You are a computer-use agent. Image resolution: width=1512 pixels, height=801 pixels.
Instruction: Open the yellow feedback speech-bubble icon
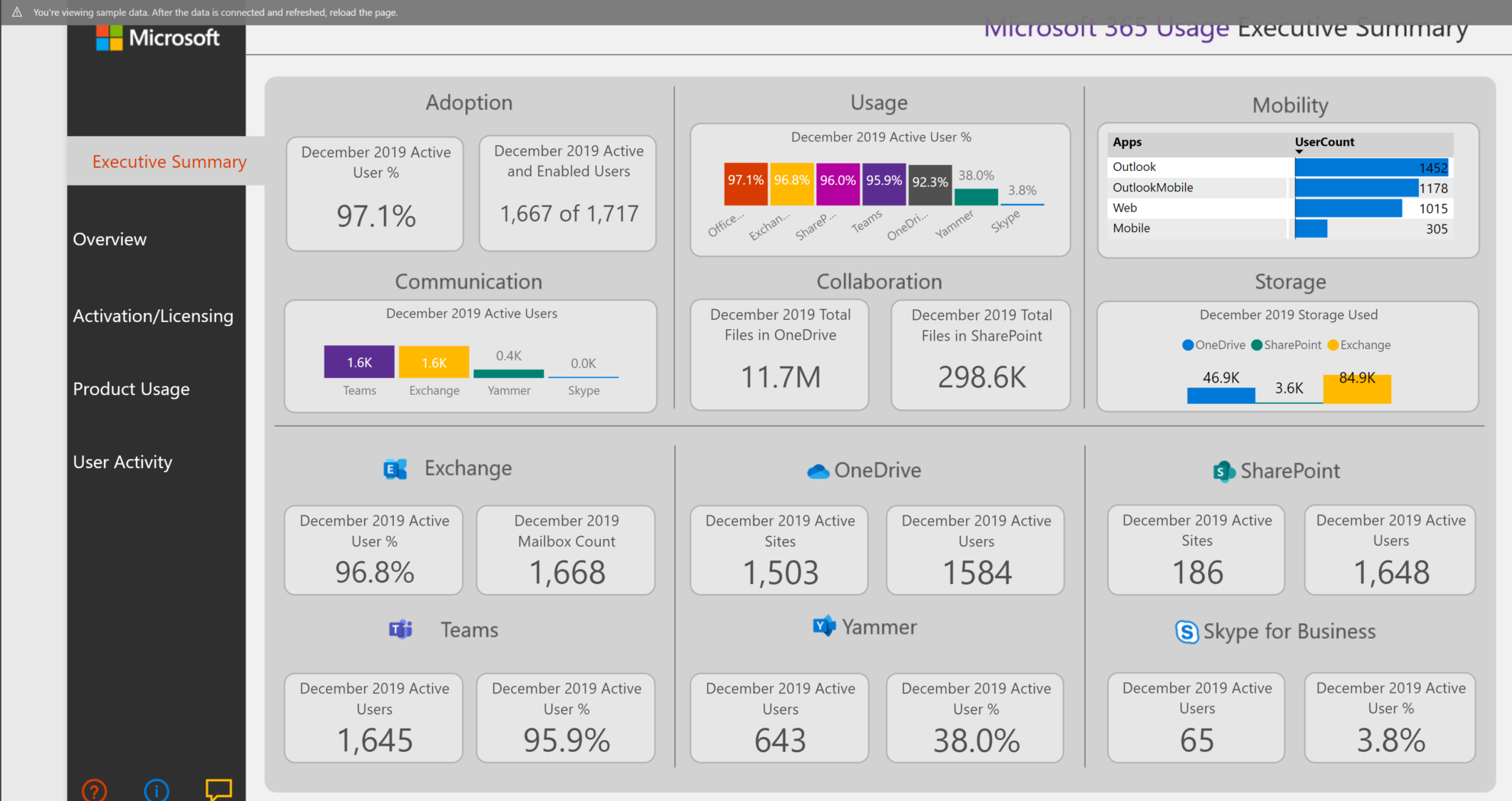tap(219, 789)
